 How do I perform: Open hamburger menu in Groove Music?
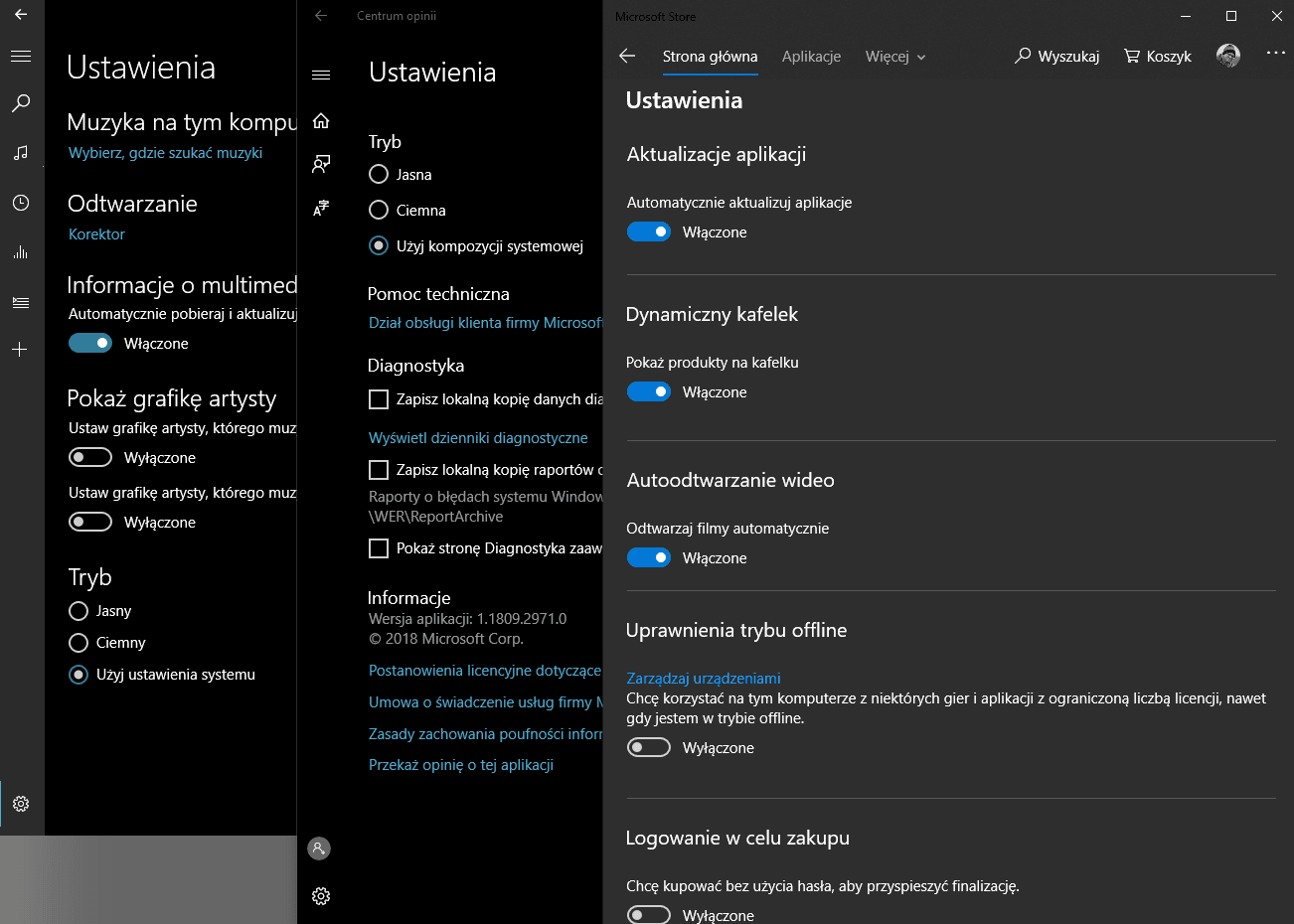click(21, 57)
